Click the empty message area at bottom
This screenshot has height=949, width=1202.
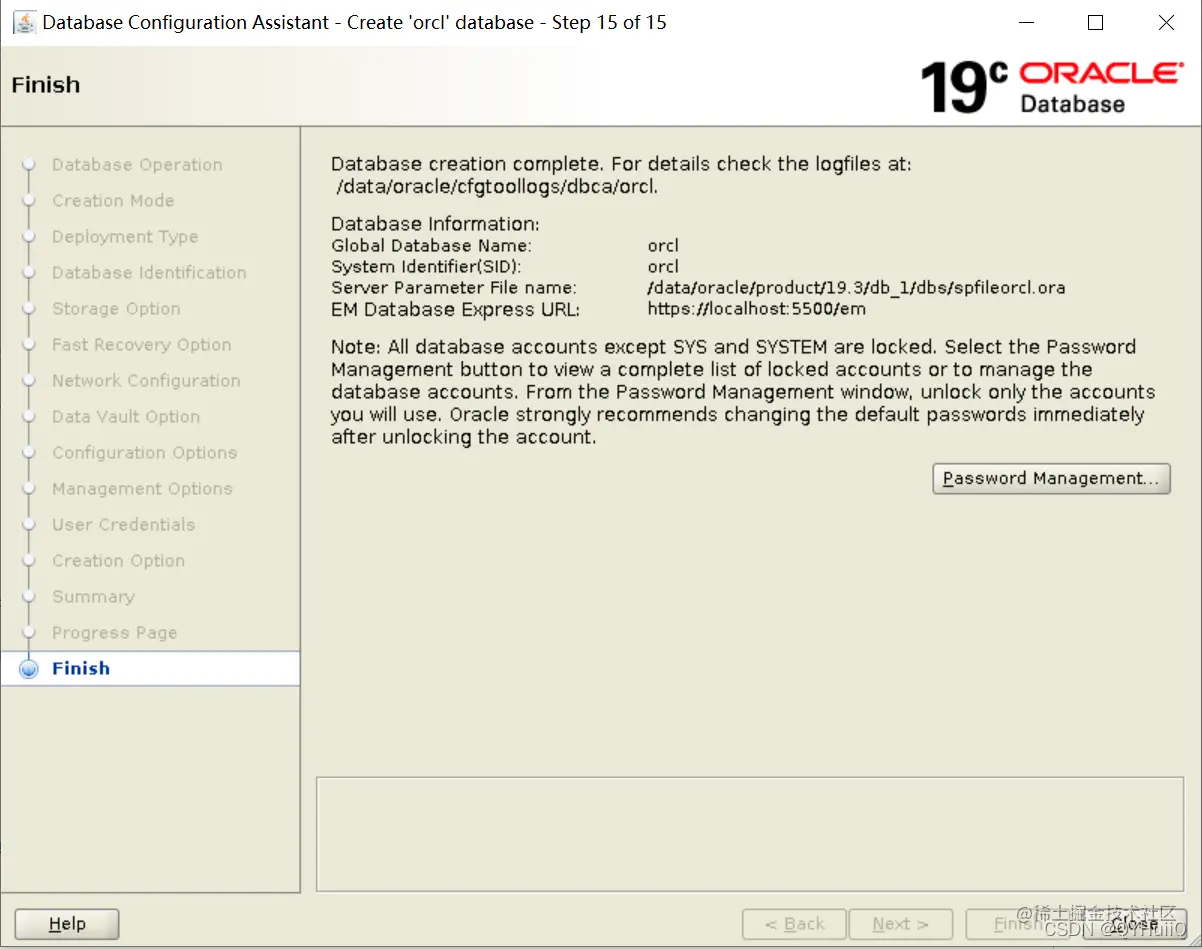coord(750,834)
